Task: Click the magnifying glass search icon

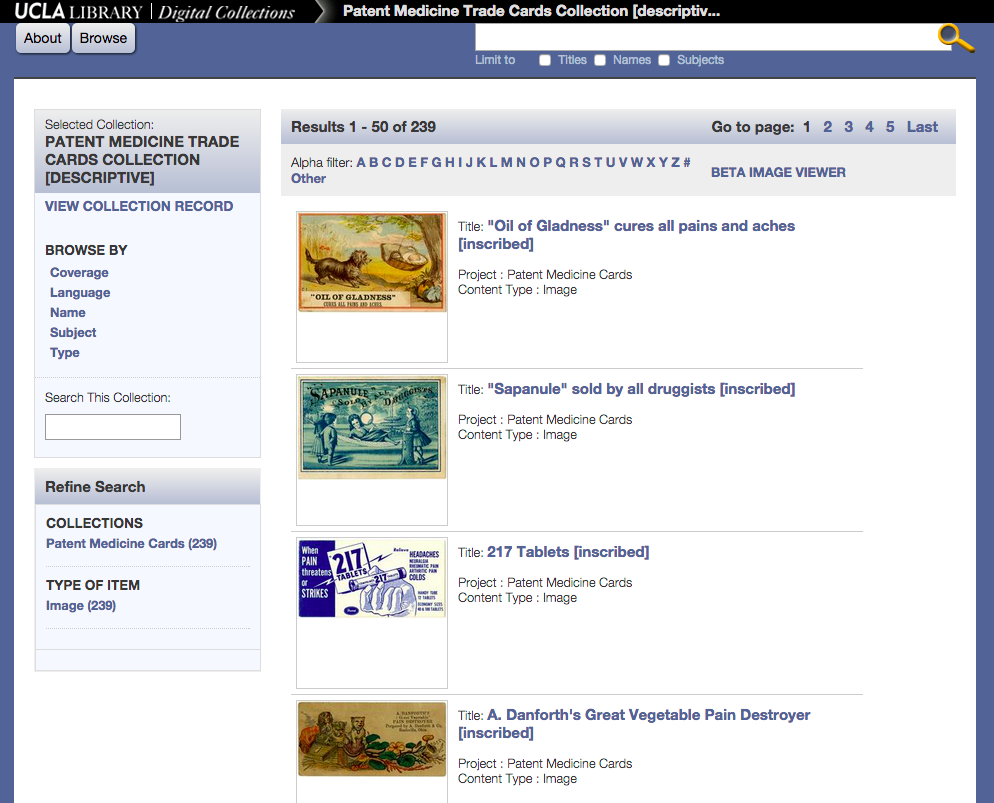Action: click(955, 38)
